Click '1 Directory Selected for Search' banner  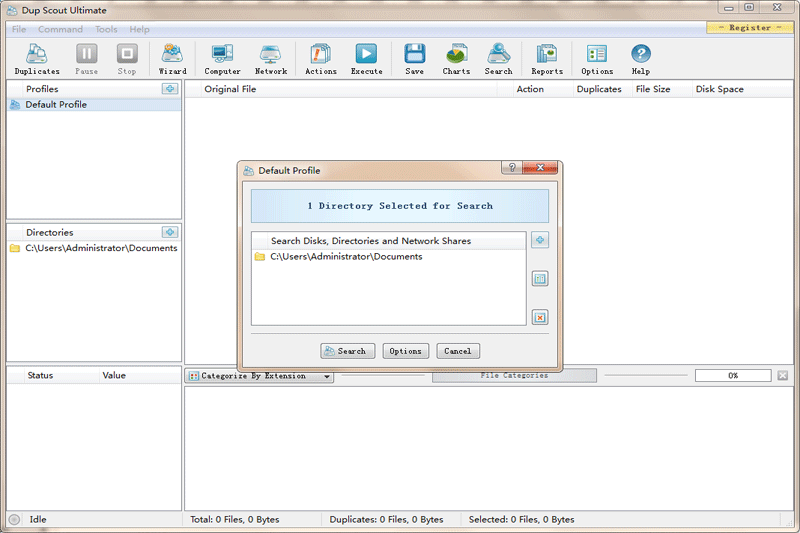400,206
